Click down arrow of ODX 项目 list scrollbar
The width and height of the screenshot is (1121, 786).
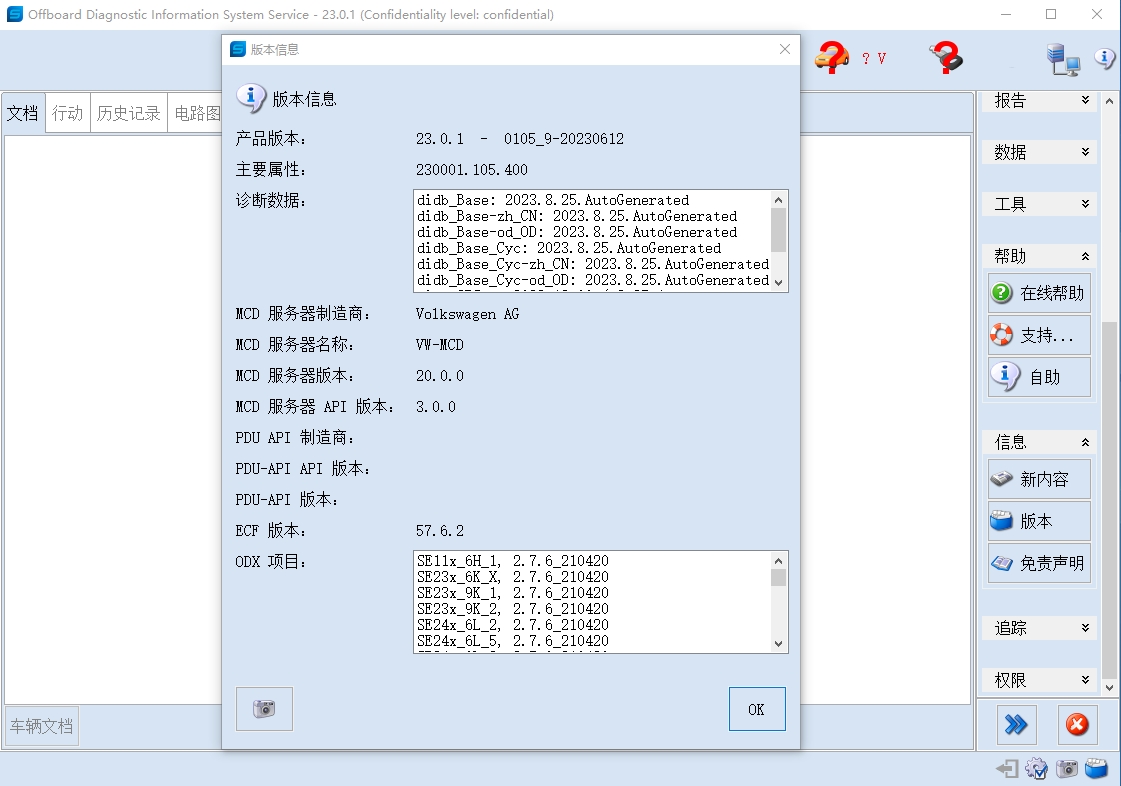point(779,644)
